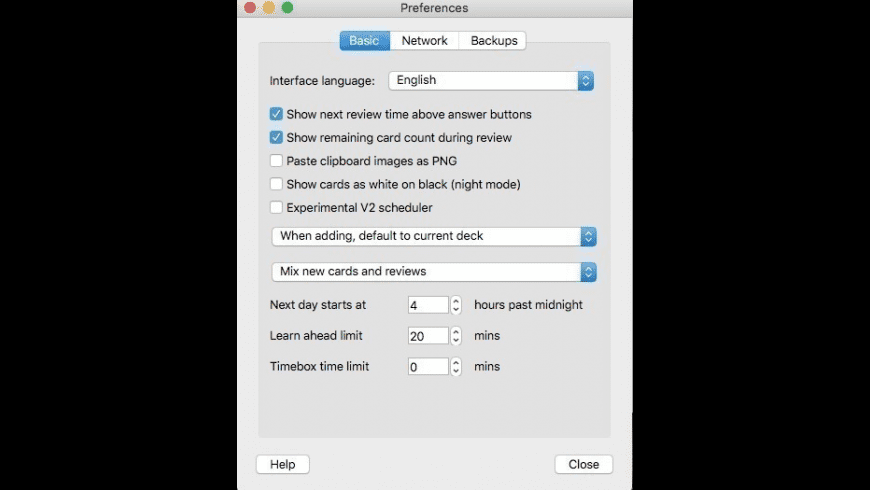
Task: Open the Interface language dropdown
Action: tap(491, 80)
